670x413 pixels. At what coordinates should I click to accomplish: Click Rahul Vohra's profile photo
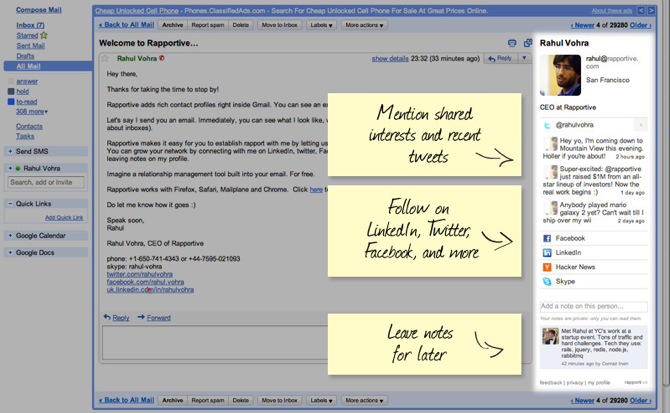point(560,75)
